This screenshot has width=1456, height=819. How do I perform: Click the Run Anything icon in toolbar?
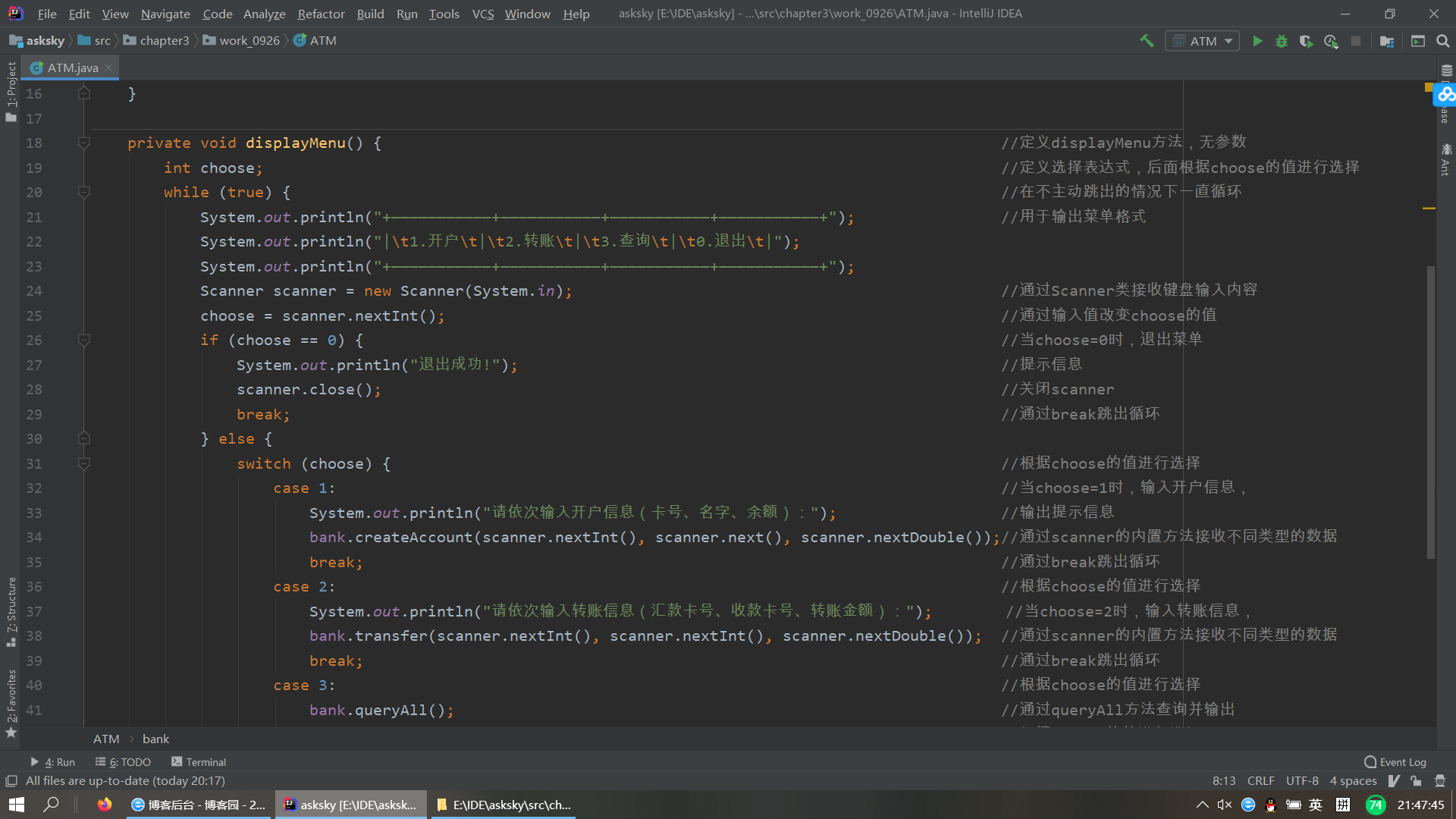point(1418,41)
